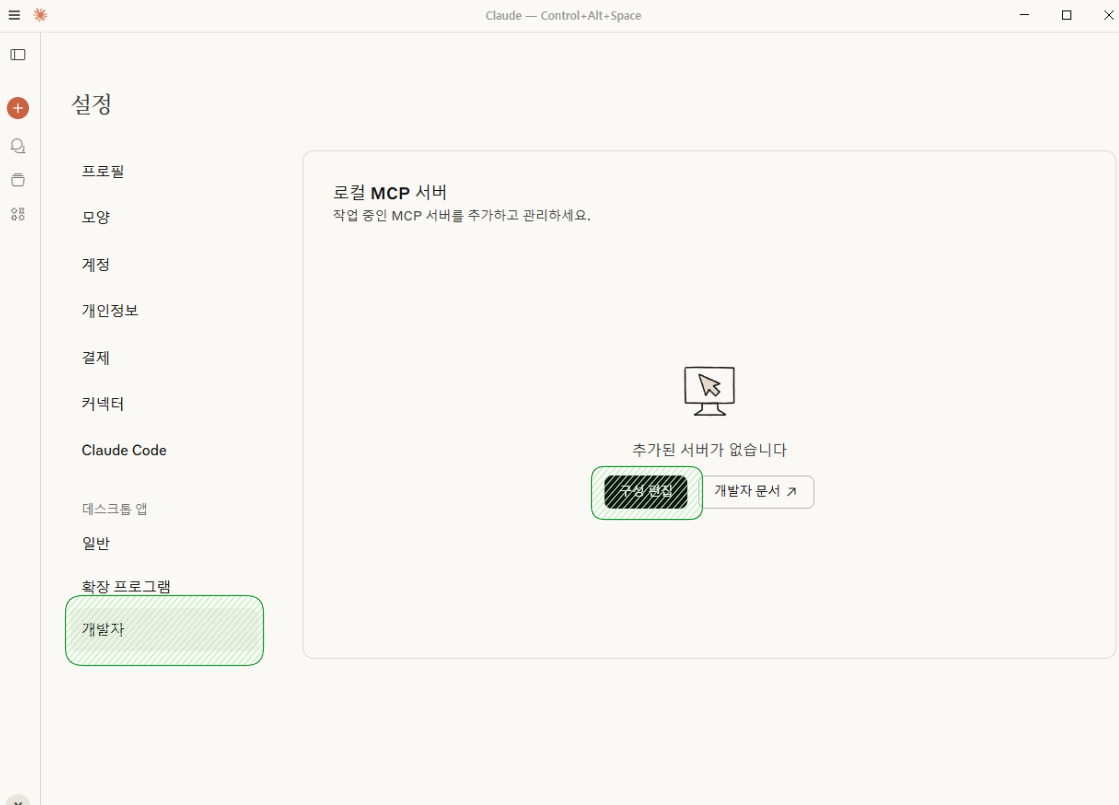Select 계정 settings section
Viewport: 1119px width, 805px height.
[x=96, y=265]
